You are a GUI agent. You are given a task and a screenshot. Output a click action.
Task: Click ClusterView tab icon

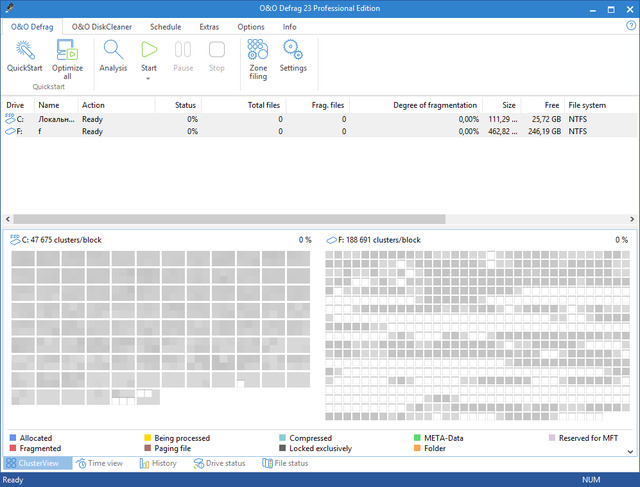coord(11,463)
